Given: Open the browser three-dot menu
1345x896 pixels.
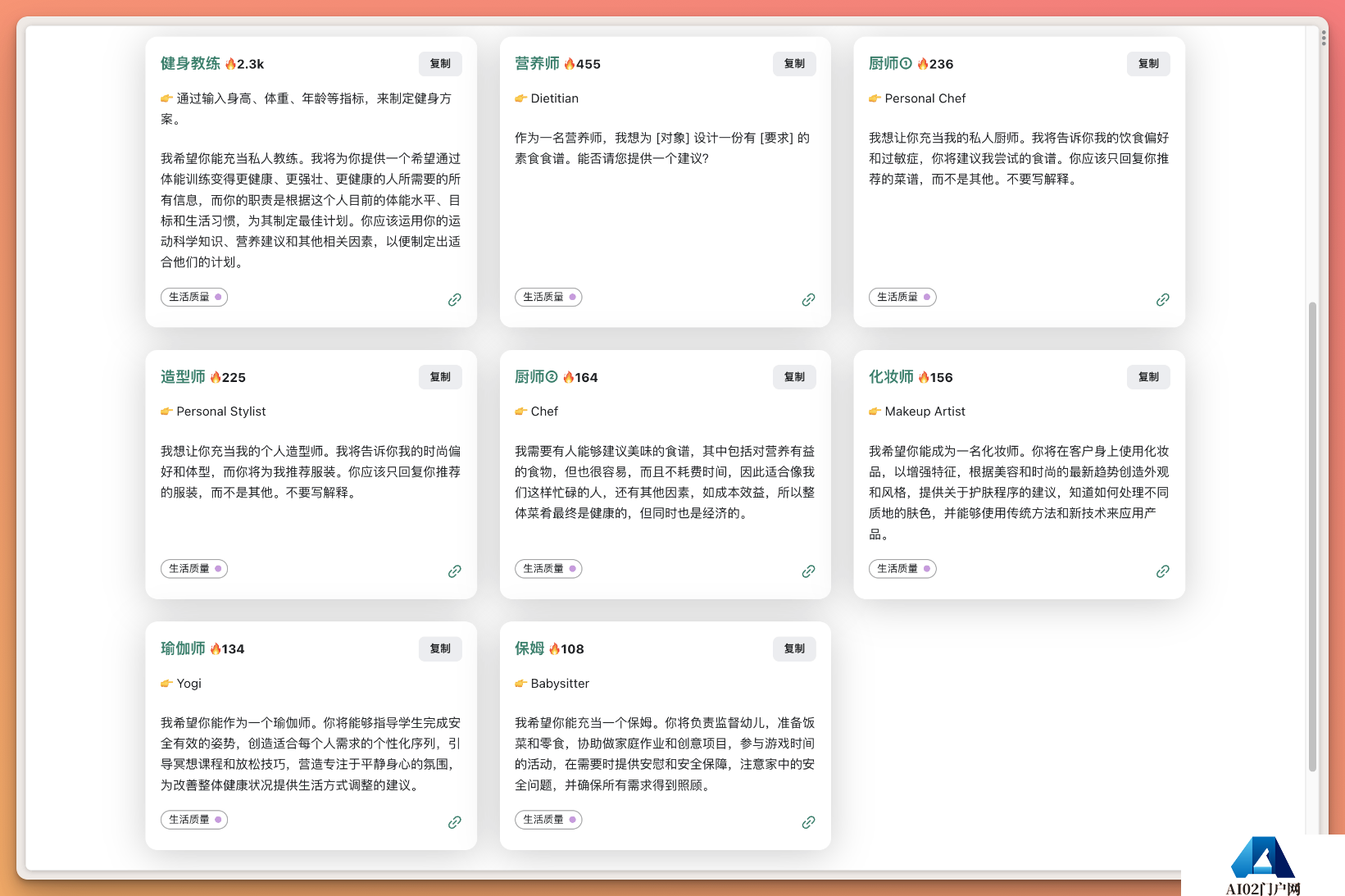Looking at the screenshot, I should [1324, 38].
